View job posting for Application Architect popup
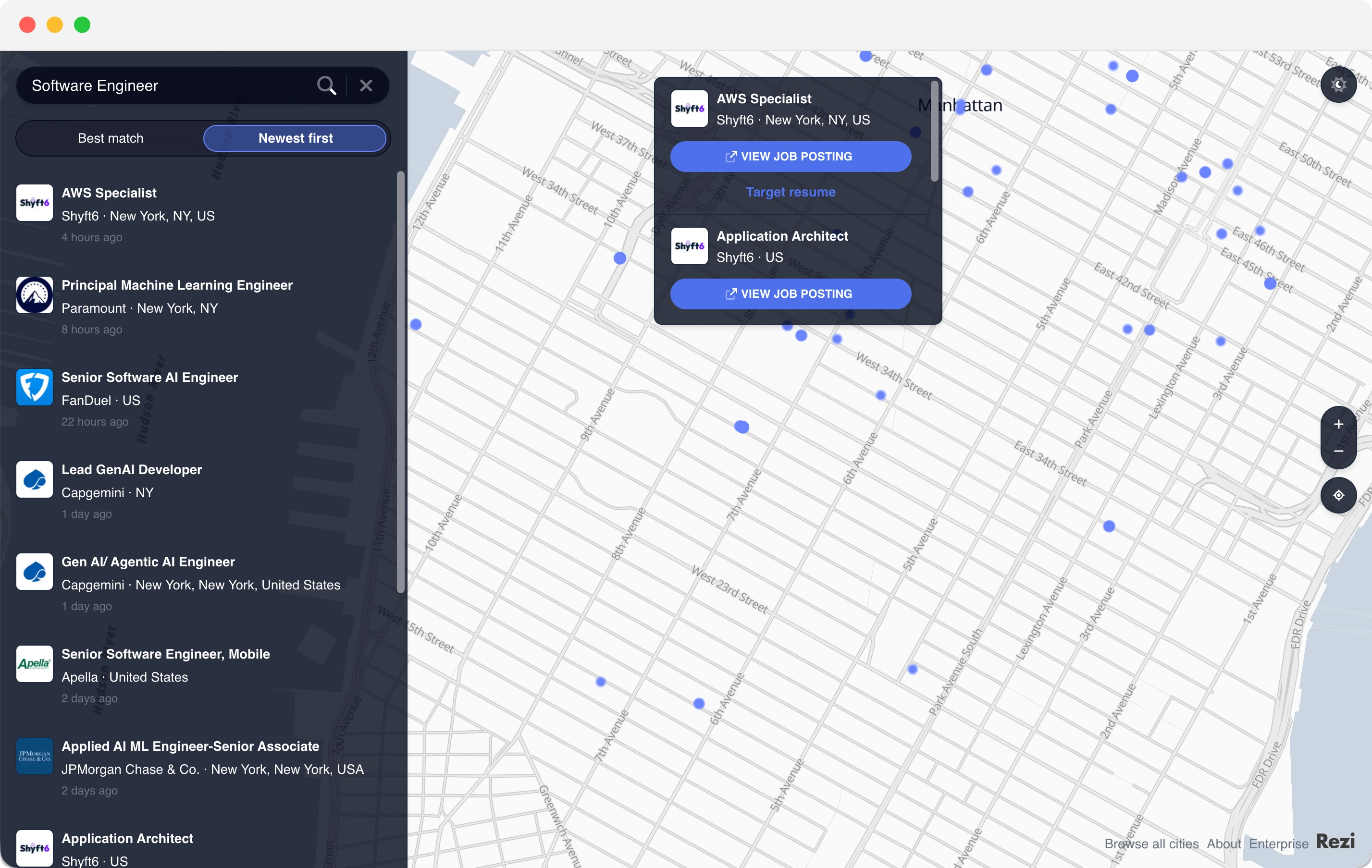 tap(790, 294)
